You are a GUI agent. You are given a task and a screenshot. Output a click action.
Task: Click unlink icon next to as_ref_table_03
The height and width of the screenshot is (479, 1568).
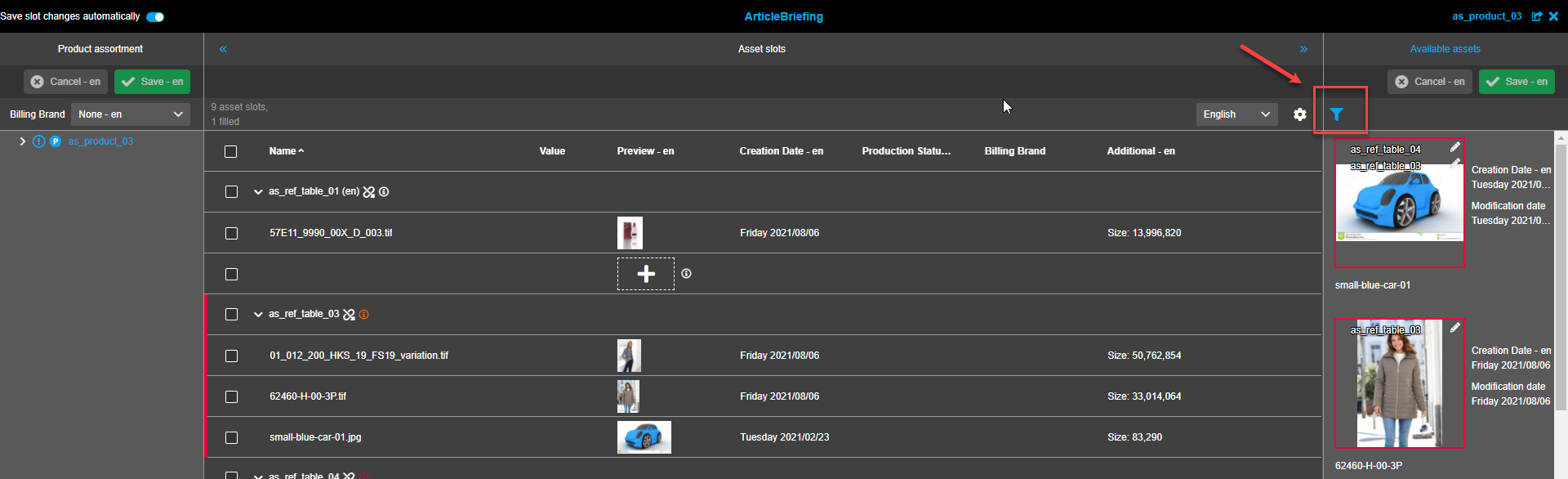point(350,315)
